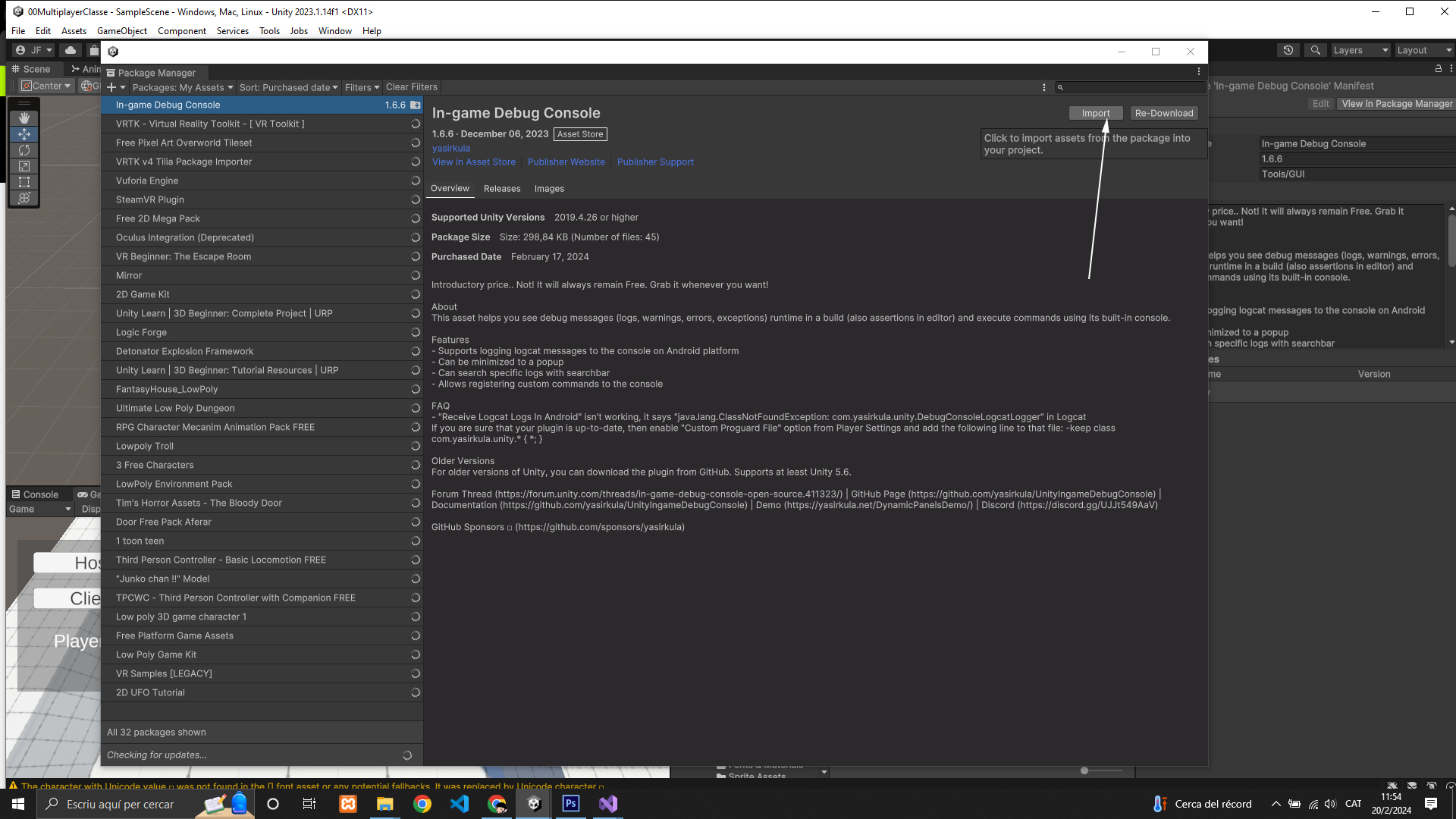
Task: Select the Rect transform tool
Action: [24, 182]
